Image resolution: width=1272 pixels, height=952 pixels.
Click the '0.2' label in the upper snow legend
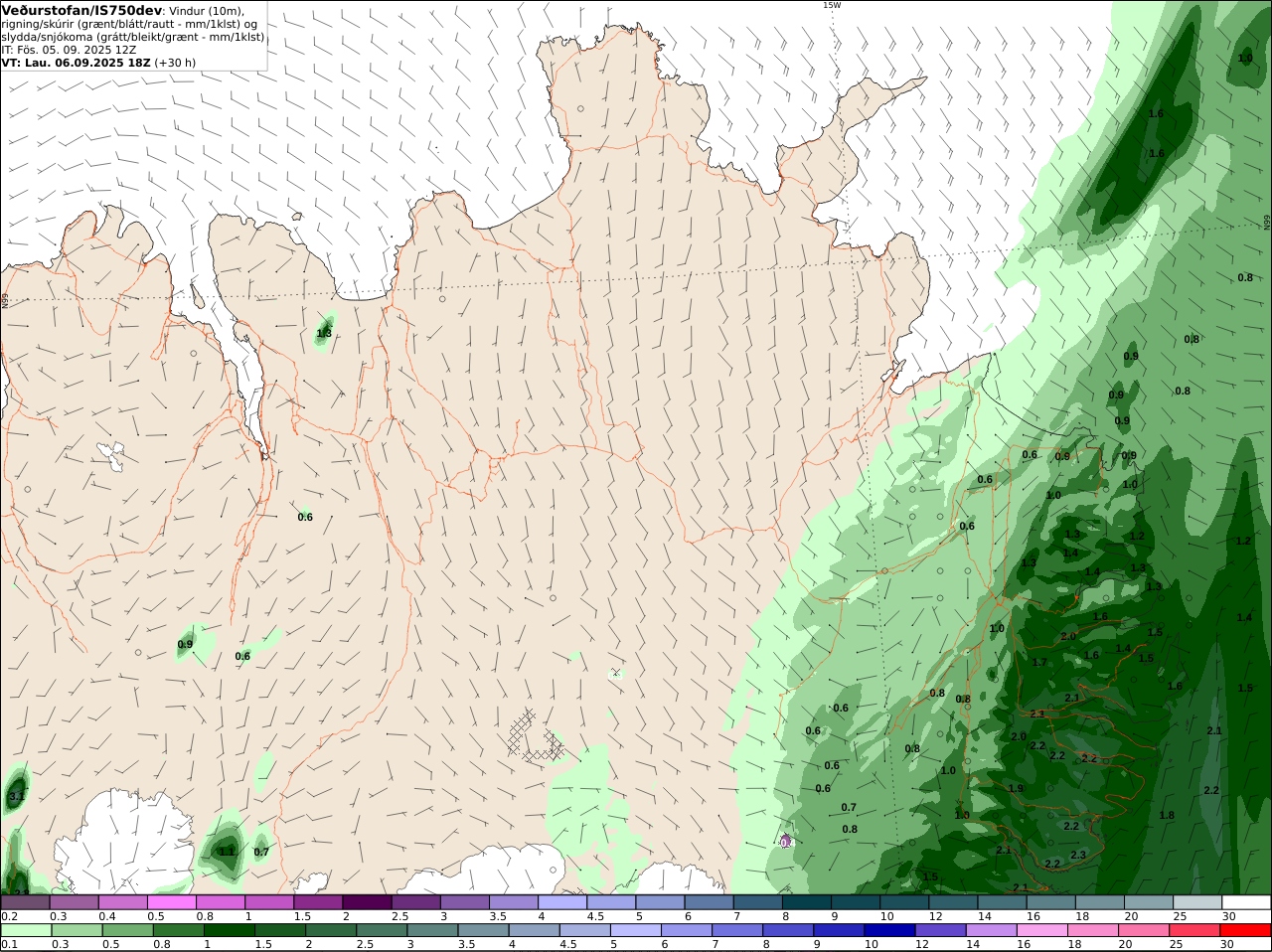click(9, 916)
